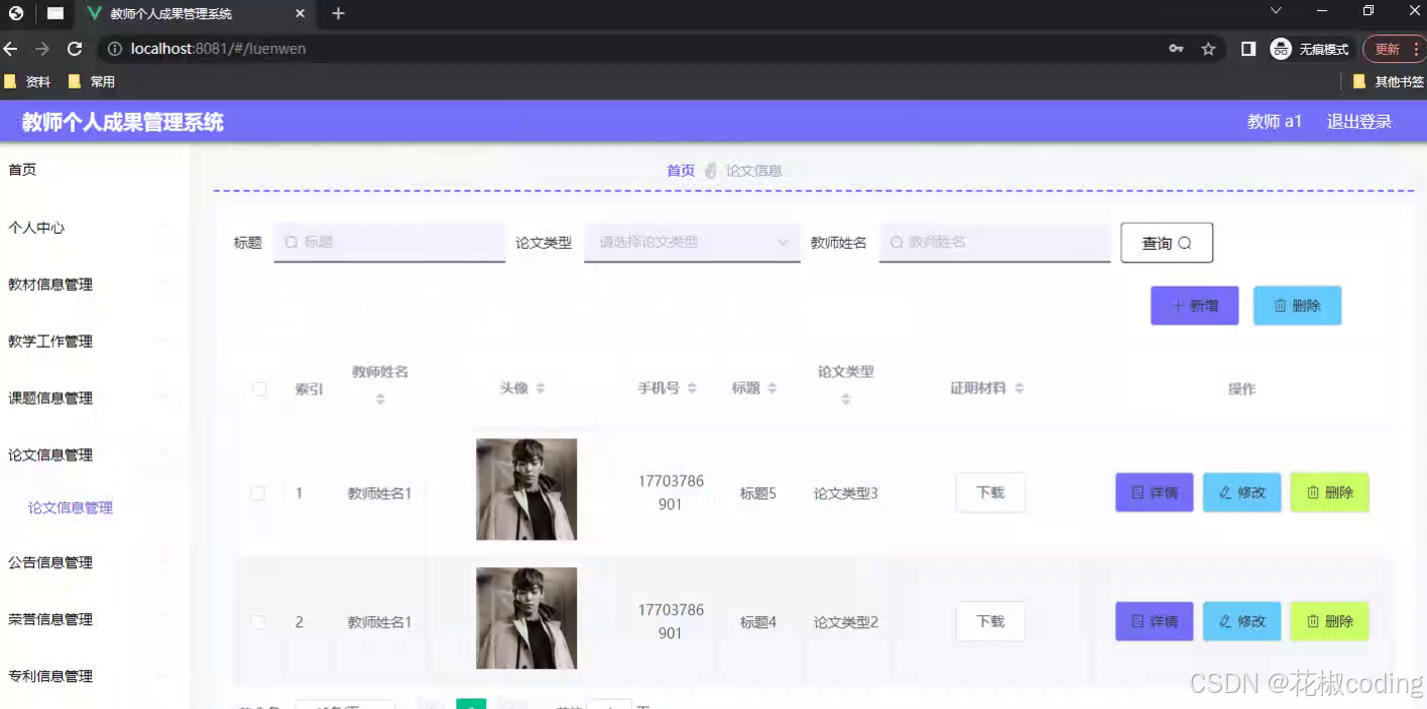The image size is (1427, 709).
Task: Click 下载 to download row 1's 证明材料
Action: [x=989, y=492]
